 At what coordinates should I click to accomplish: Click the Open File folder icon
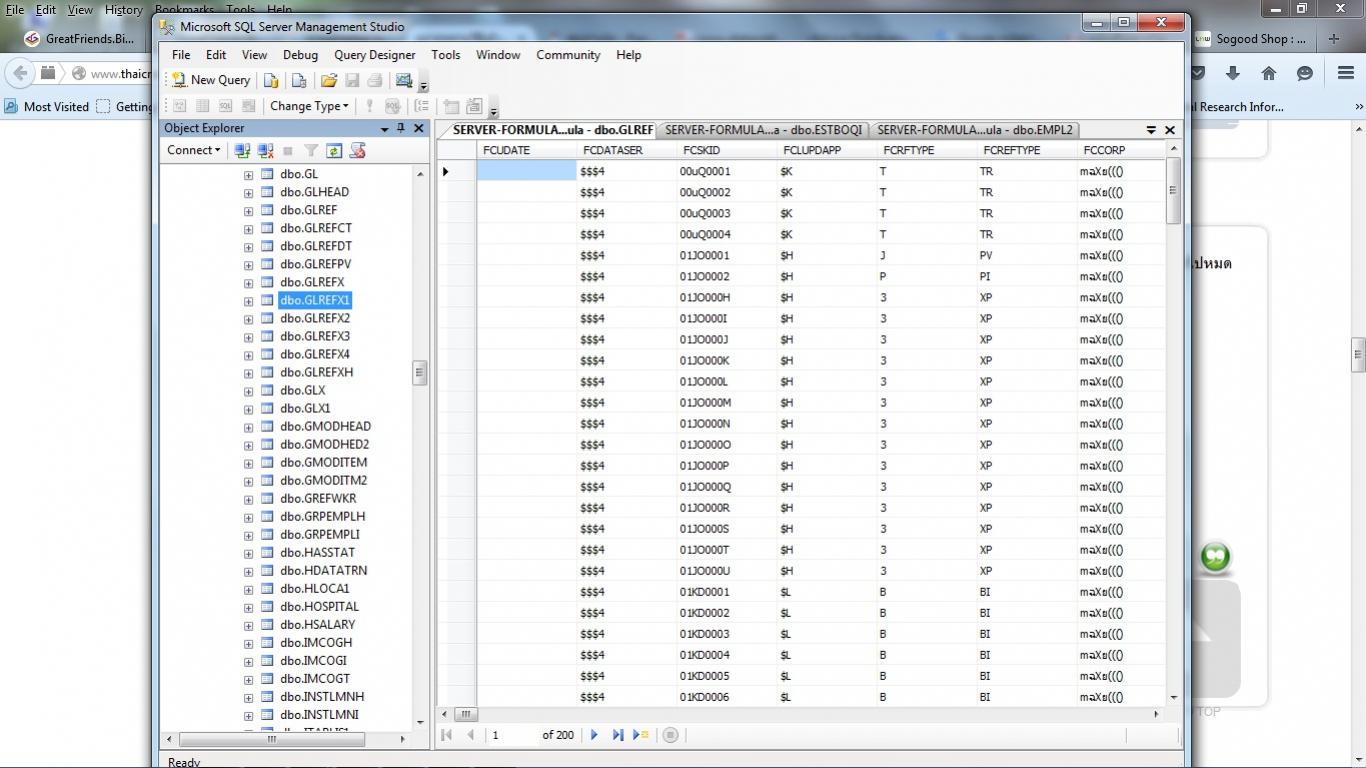[x=328, y=80]
